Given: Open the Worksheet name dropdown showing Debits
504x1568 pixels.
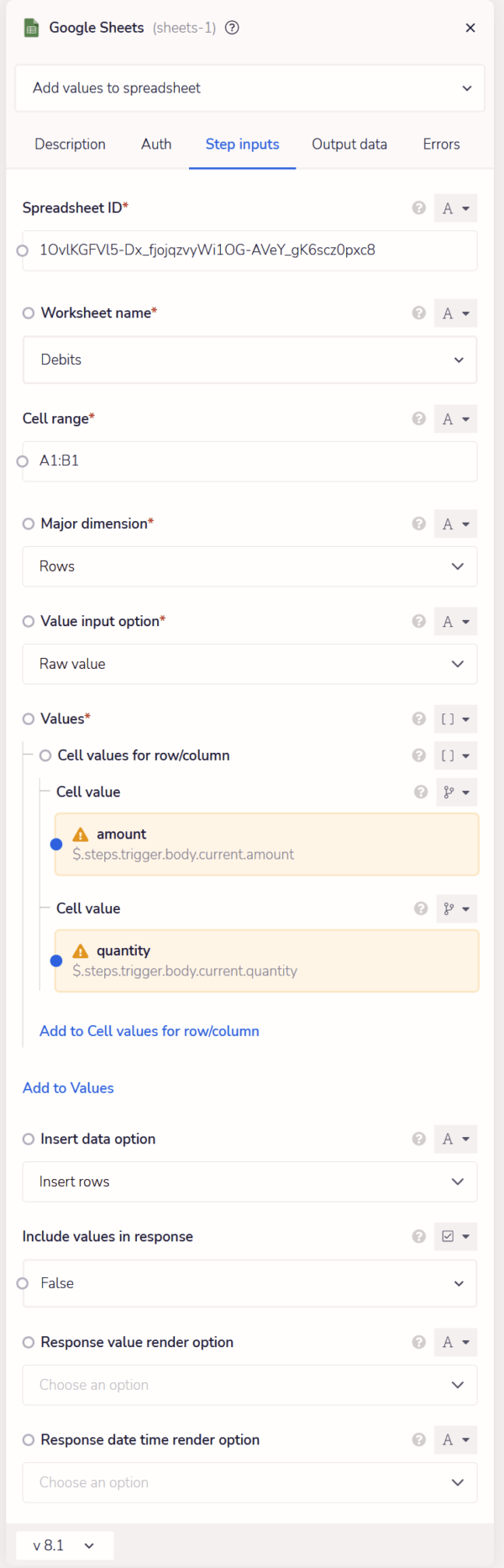Looking at the screenshot, I should click(249, 360).
